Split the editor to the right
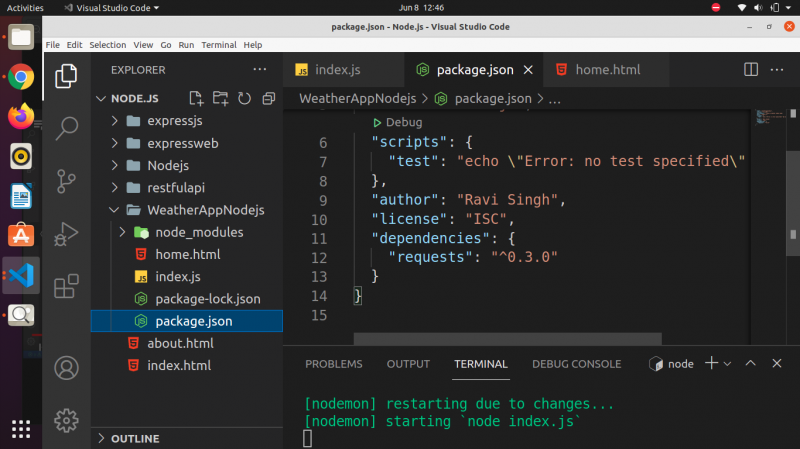The width and height of the screenshot is (800, 449). [x=751, y=69]
